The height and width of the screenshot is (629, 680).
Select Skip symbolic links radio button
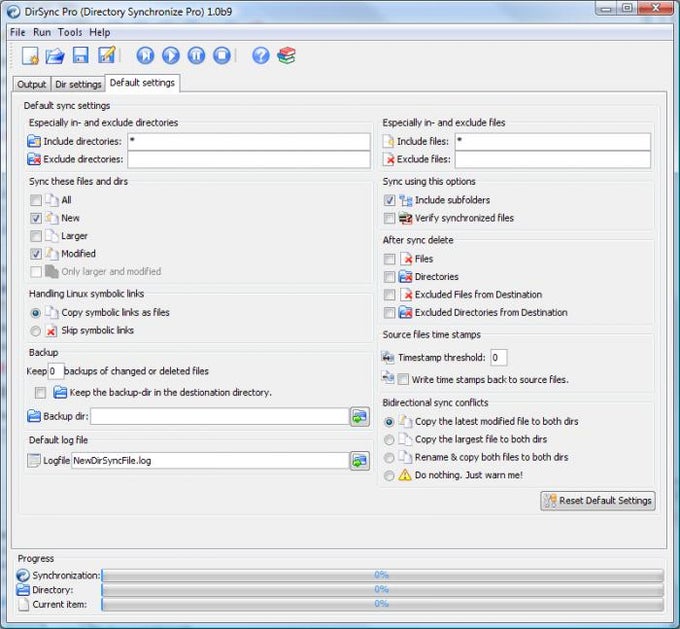point(36,331)
